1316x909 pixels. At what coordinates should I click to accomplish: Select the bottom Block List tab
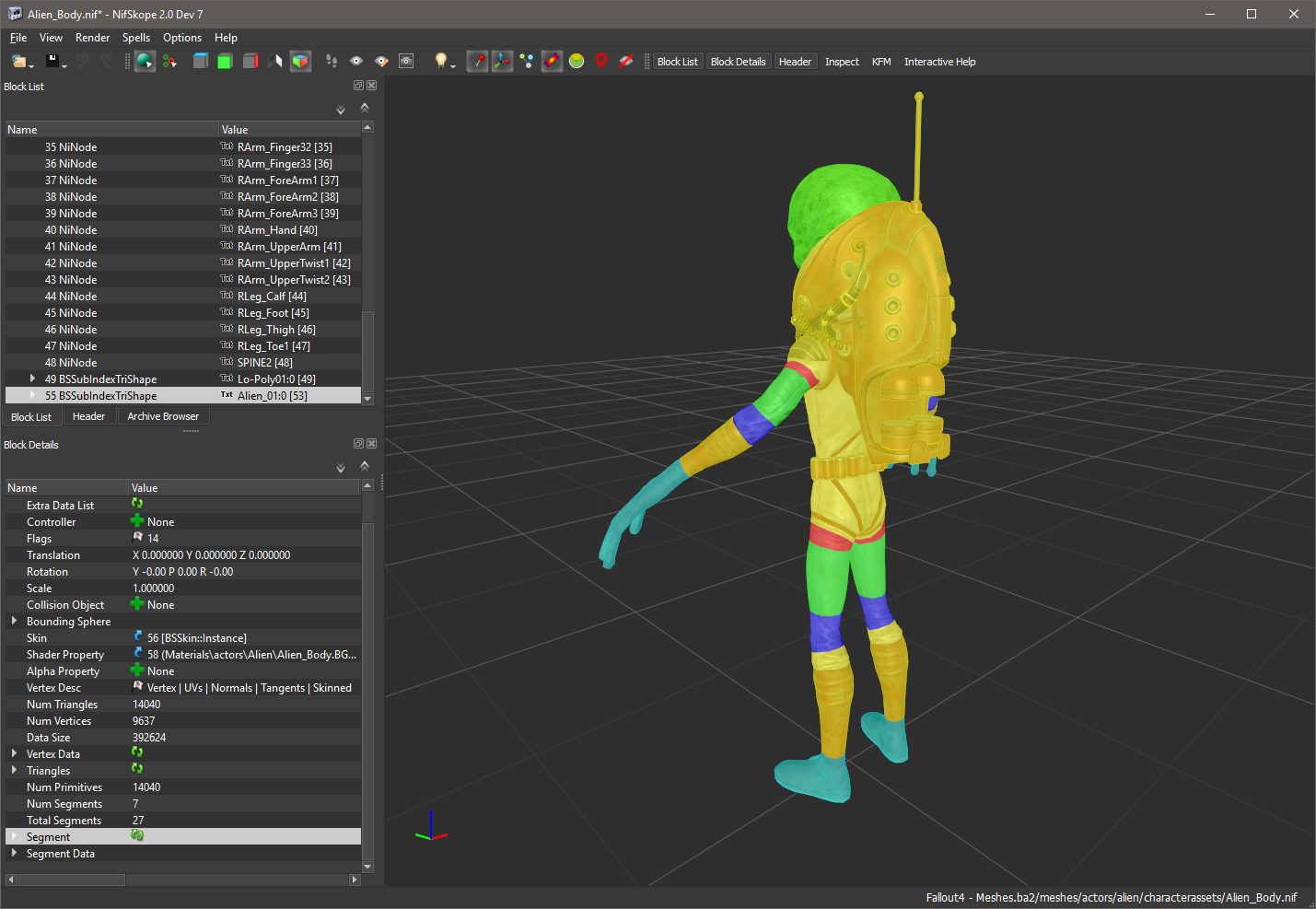point(31,417)
